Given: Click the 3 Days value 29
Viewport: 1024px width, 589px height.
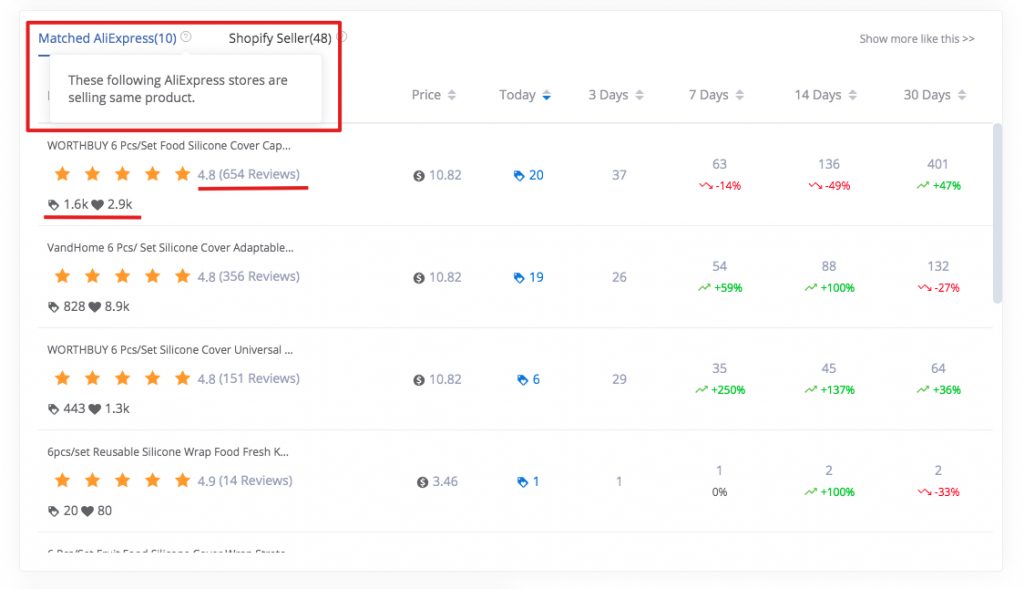Looking at the screenshot, I should 619,379.
